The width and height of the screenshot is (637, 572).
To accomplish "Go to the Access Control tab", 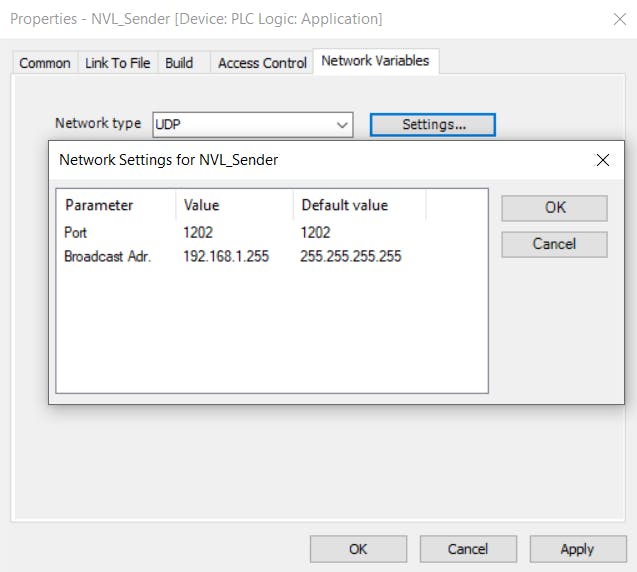I will [x=262, y=63].
